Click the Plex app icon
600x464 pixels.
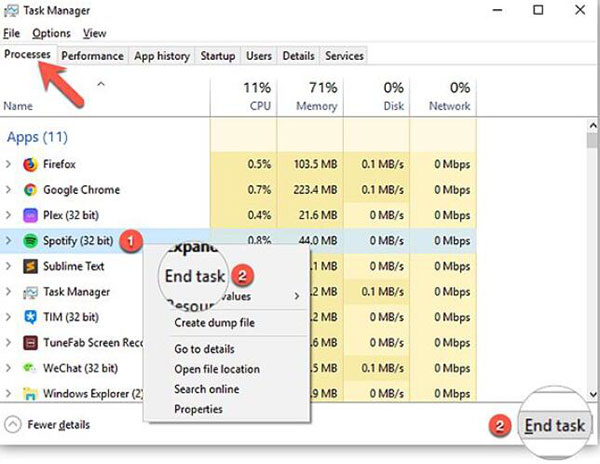29,215
